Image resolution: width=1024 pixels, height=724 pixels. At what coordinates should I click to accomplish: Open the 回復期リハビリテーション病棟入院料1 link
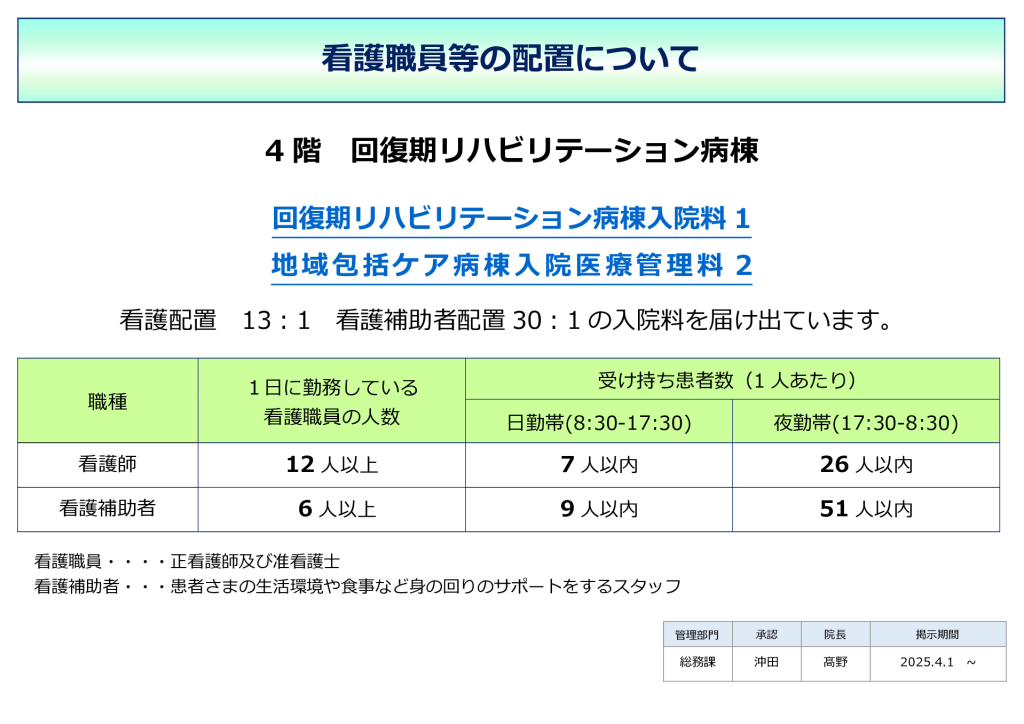[511, 218]
